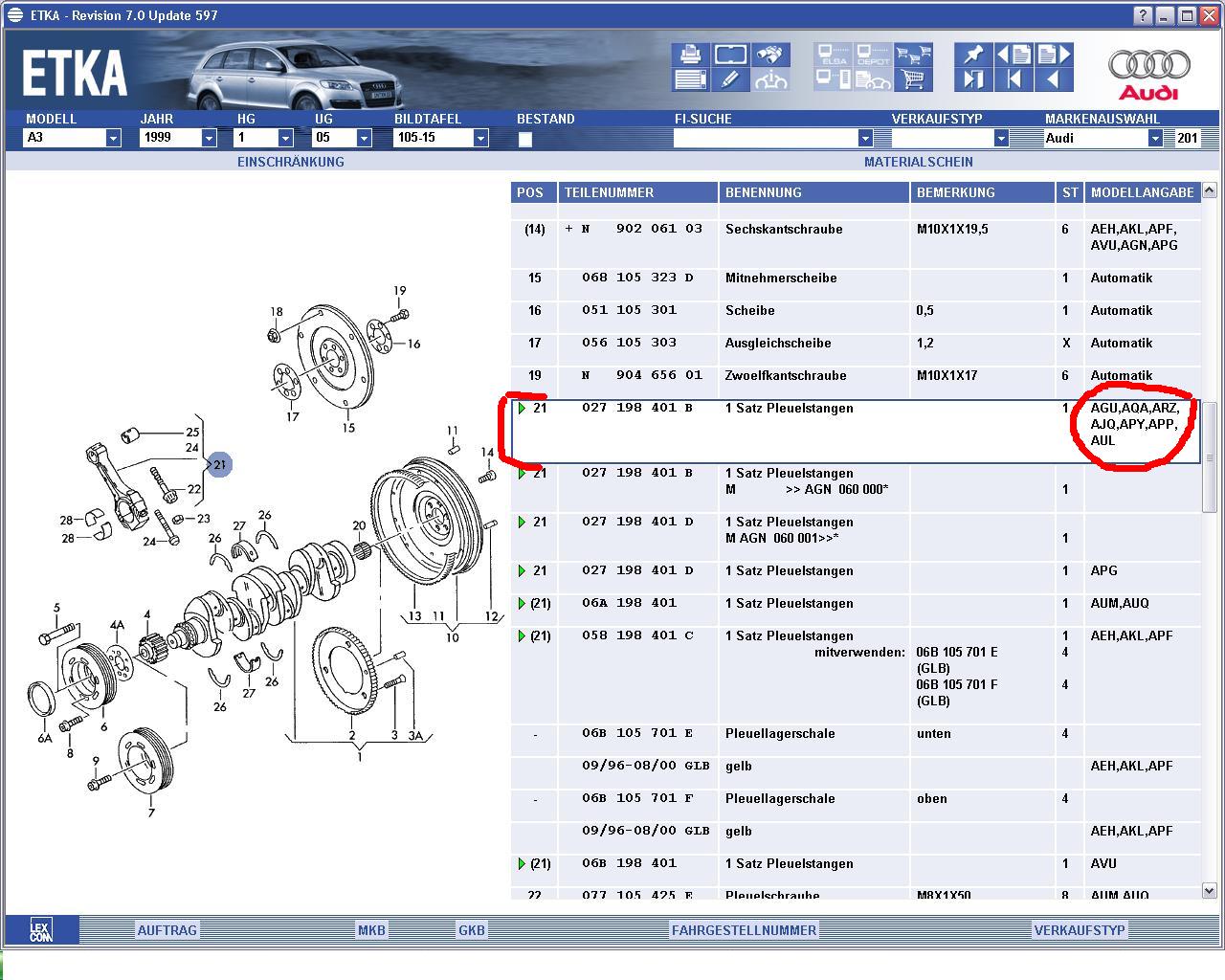Viewport: 1225px width, 980px height.
Task: Click the BENENNUNG column header
Action: click(x=814, y=192)
